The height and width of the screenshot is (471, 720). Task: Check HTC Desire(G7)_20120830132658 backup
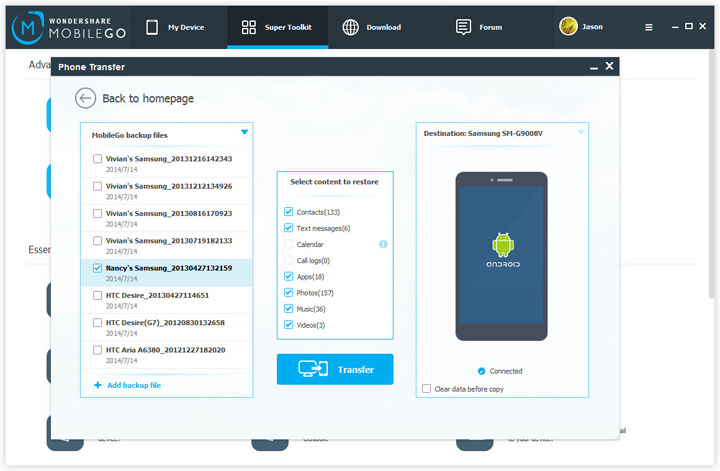[97, 323]
